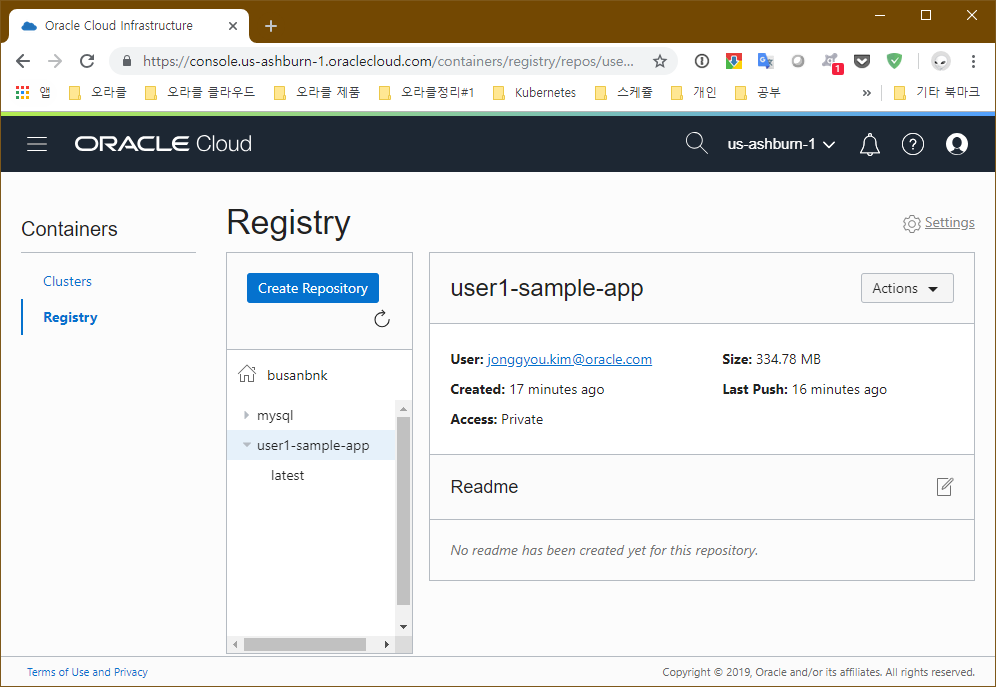Open the us-ashburn-1 region dropdown
996x687 pixels.
point(781,144)
